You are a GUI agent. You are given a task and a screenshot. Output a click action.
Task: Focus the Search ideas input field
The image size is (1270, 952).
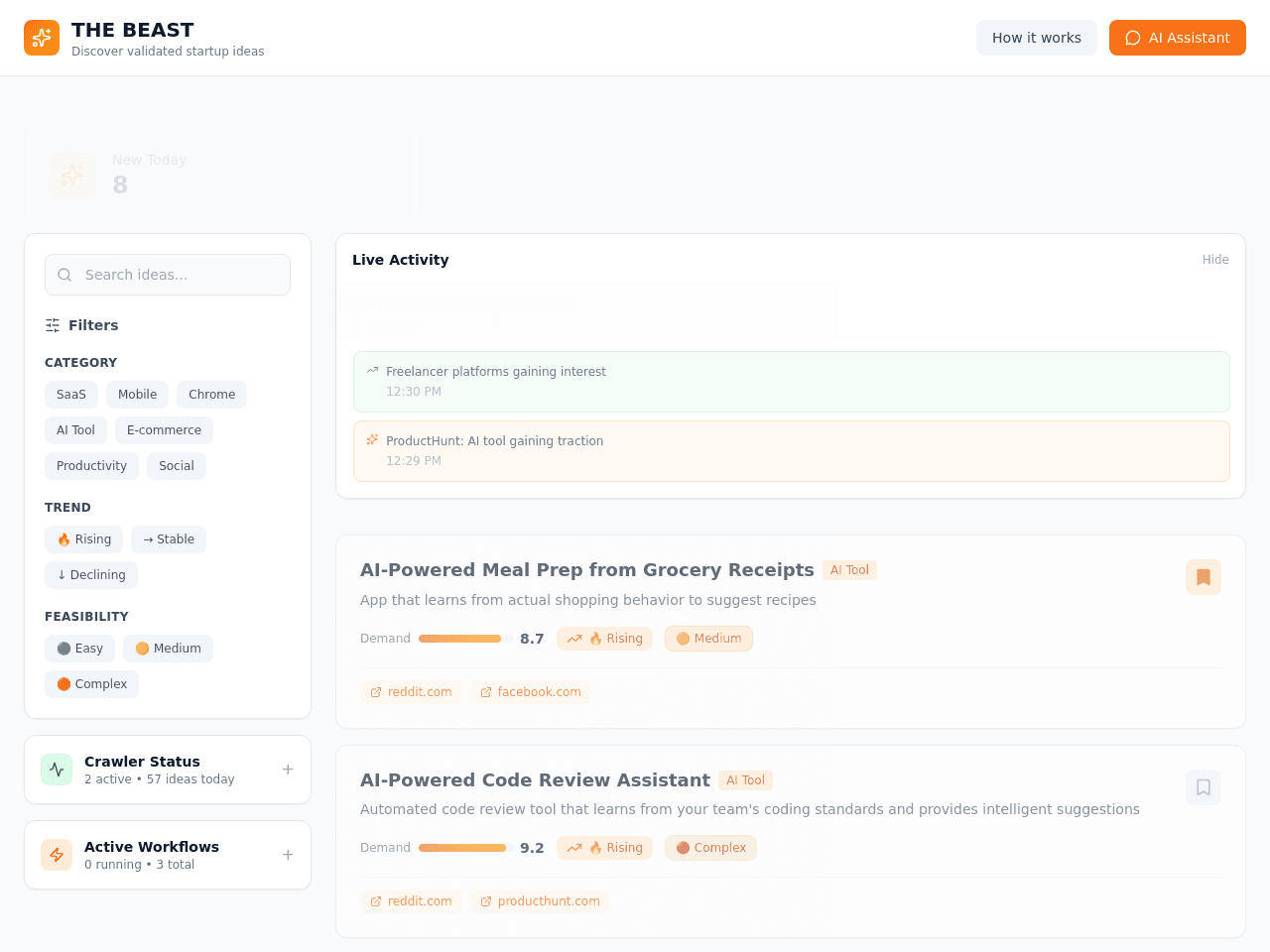tap(168, 275)
